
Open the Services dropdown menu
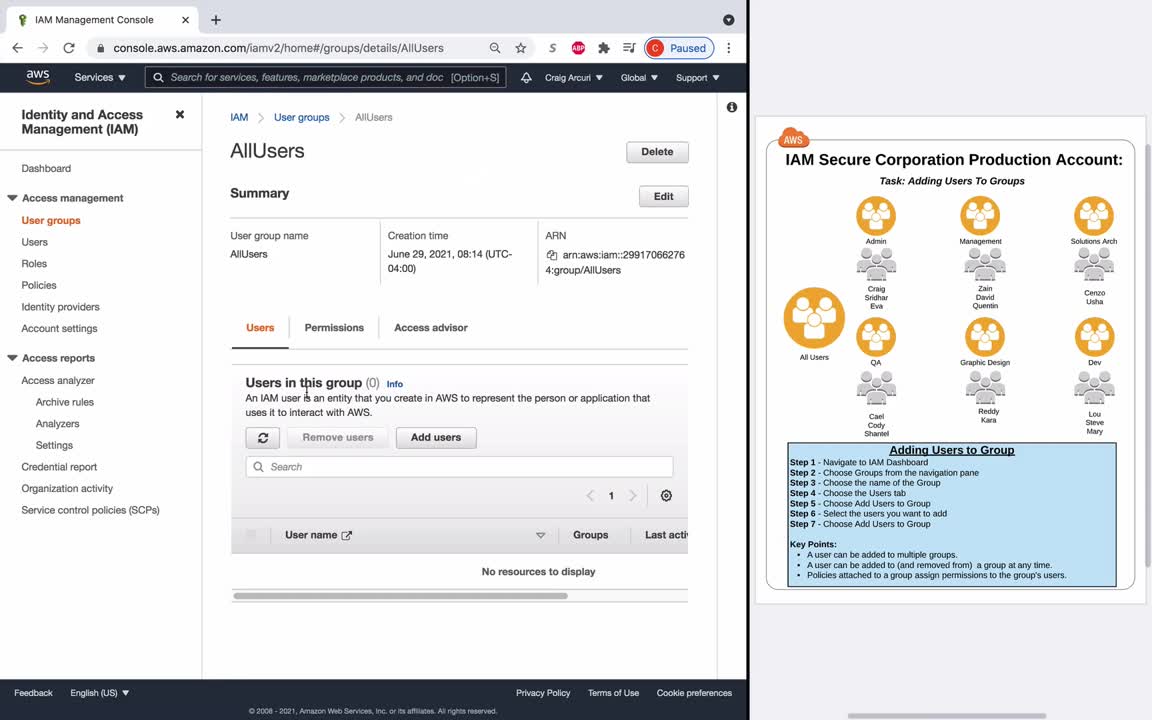[100, 77]
